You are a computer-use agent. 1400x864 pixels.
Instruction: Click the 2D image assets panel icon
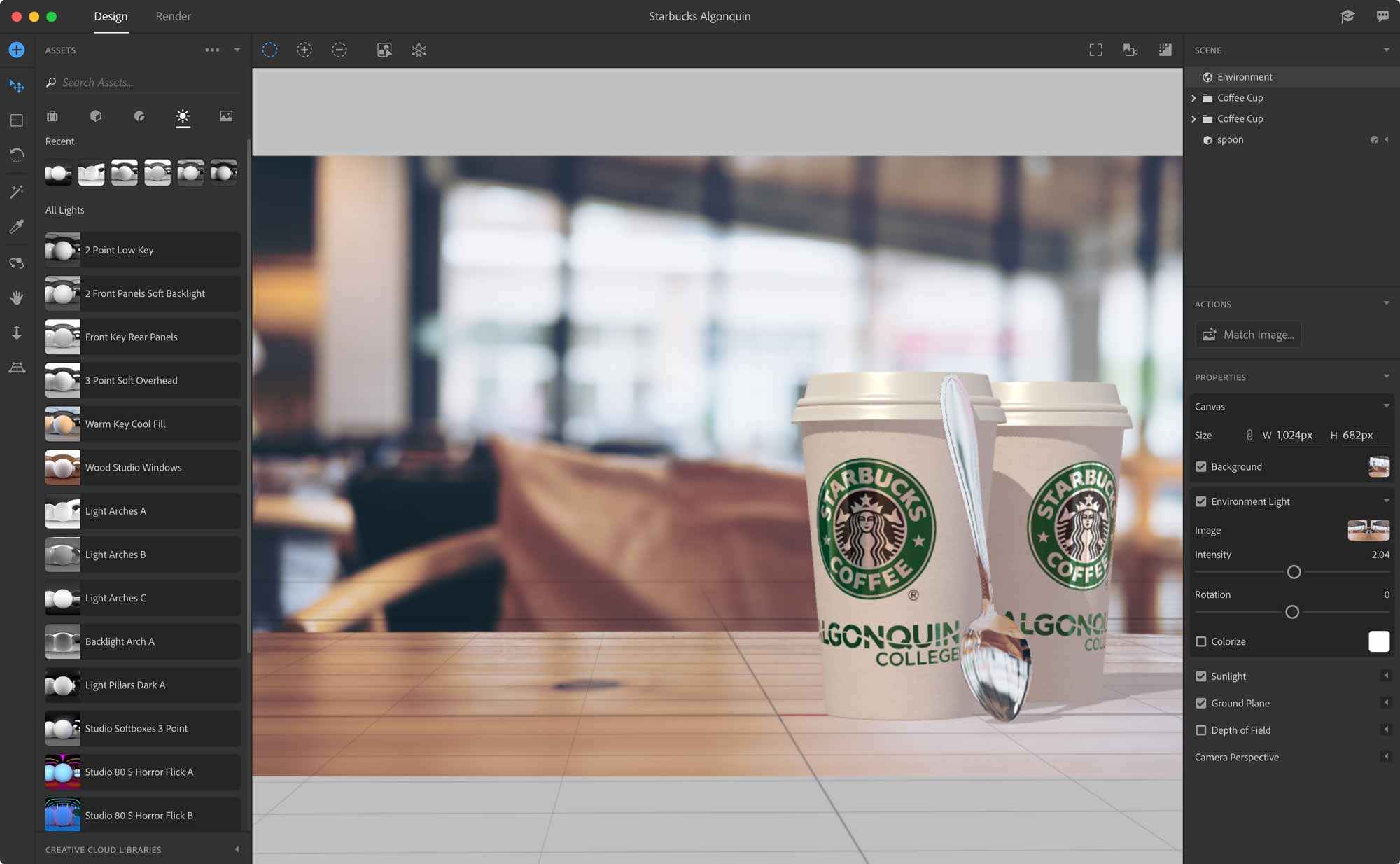(x=225, y=116)
